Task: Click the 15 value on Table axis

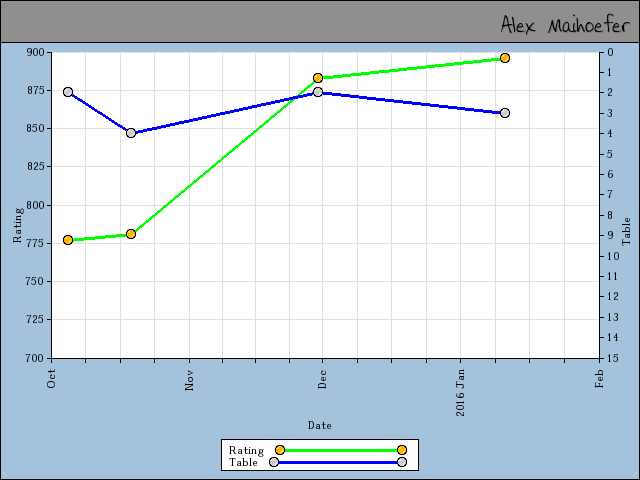Action: tap(613, 358)
